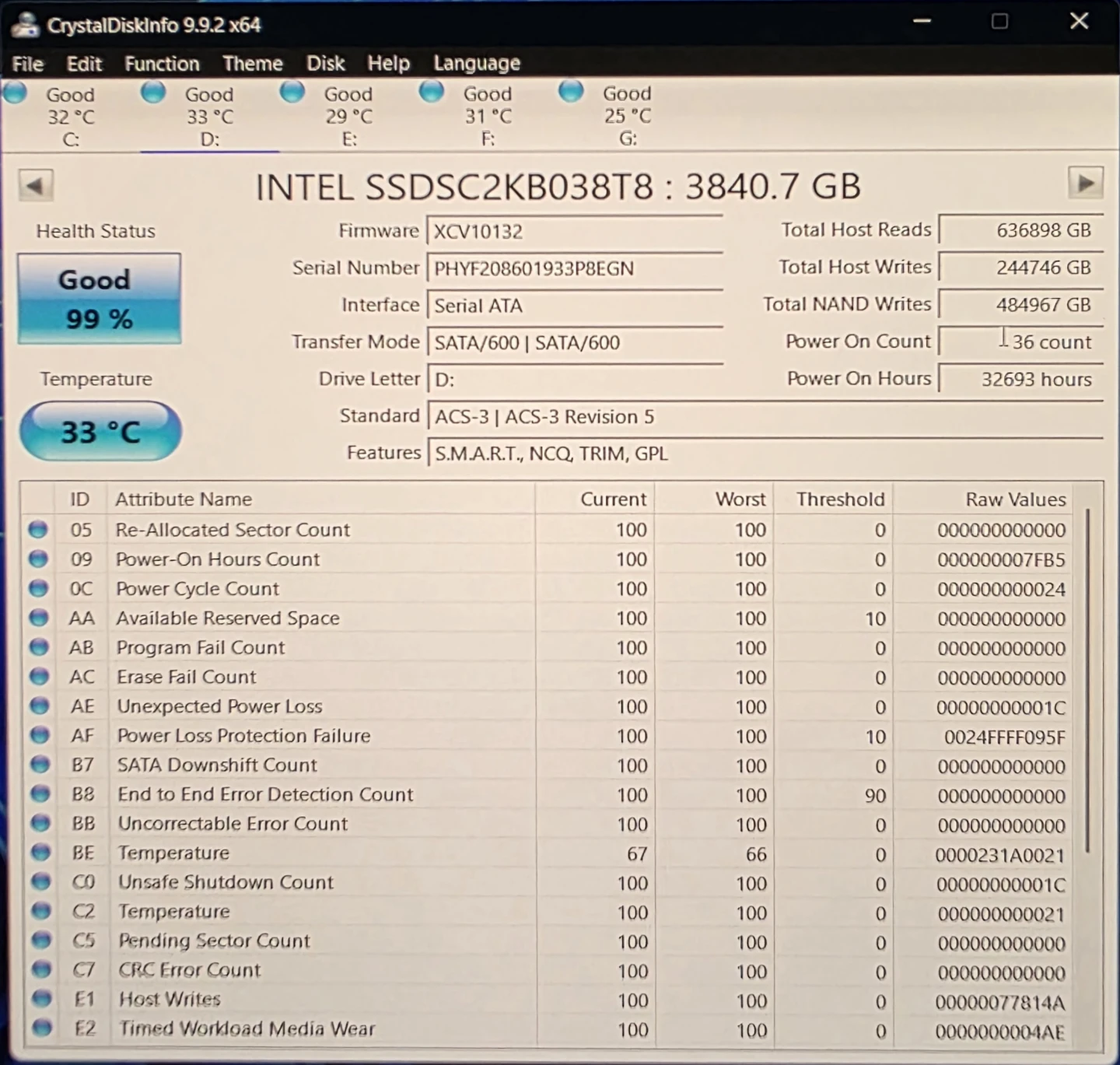Open the Edit menu
Screen dimensions: 1120x1065
click(84, 64)
